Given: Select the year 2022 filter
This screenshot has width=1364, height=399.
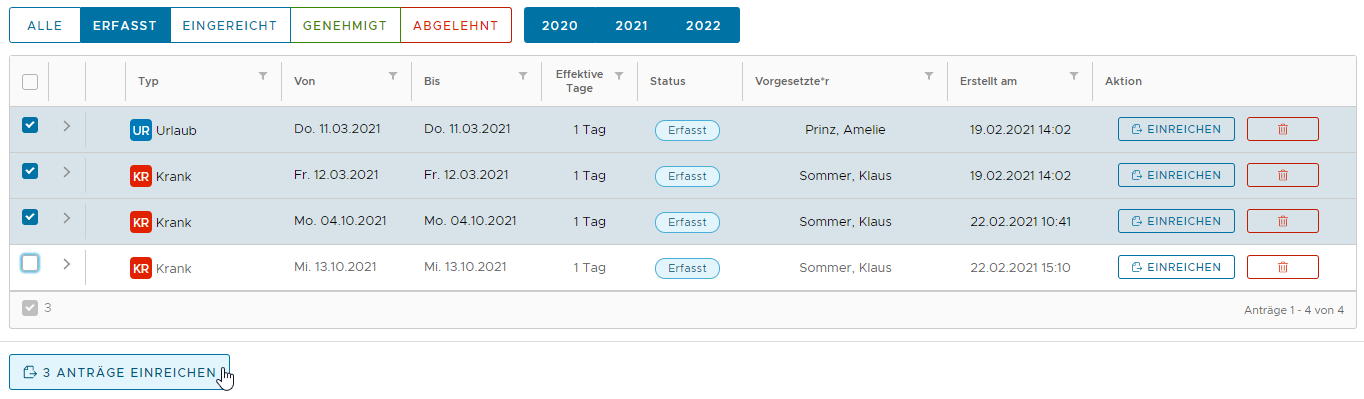Looking at the screenshot, I should [x=703, y=26].
